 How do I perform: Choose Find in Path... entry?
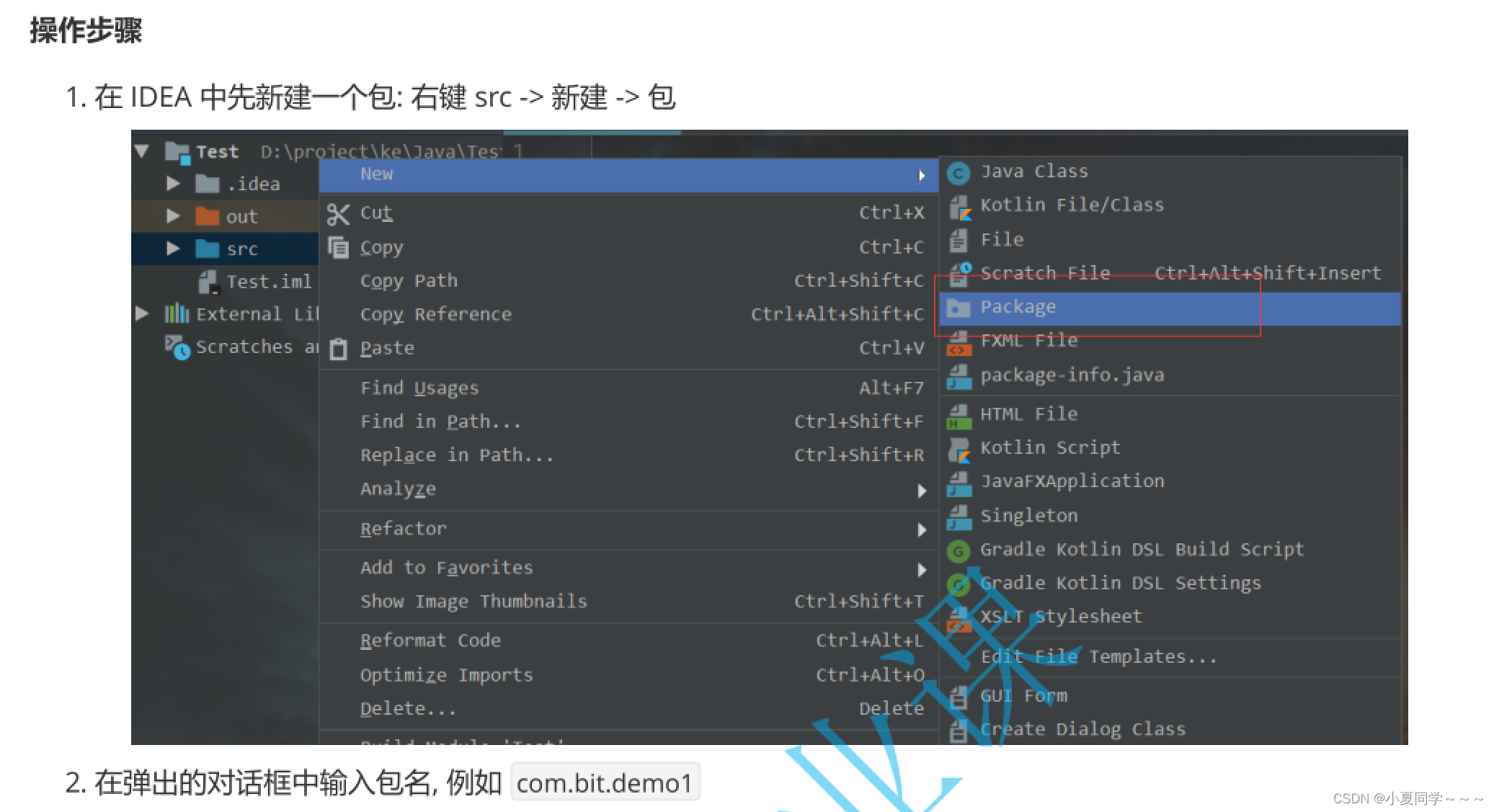628,422
